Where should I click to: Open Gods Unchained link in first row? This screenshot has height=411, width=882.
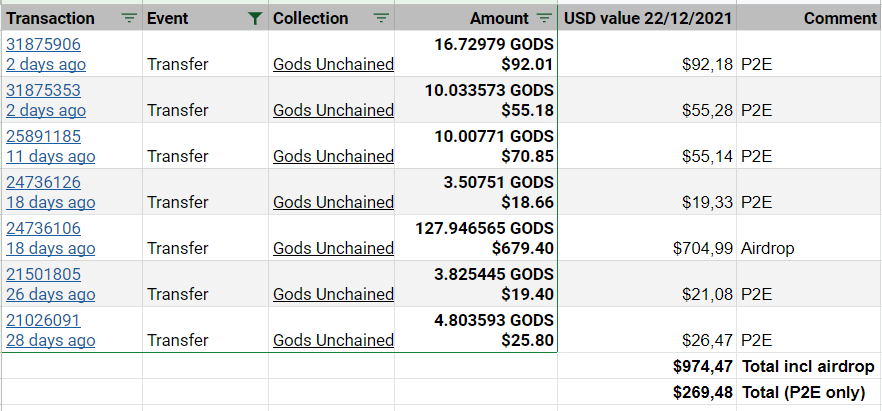point(334,65)
